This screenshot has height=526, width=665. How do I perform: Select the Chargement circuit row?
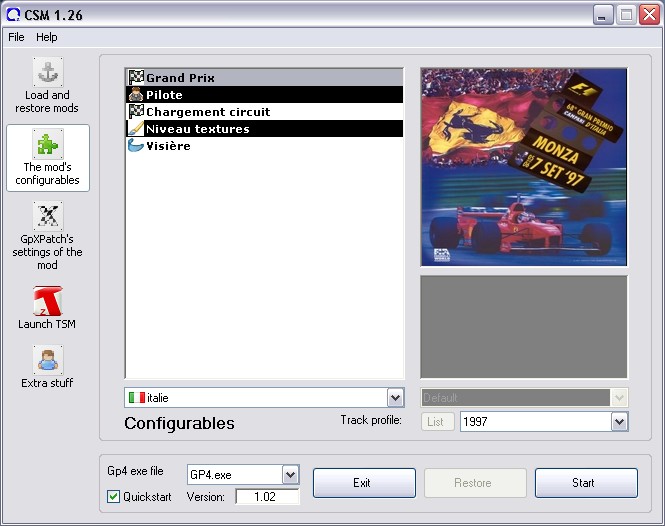pyautogui.click(x=265, y=111)
